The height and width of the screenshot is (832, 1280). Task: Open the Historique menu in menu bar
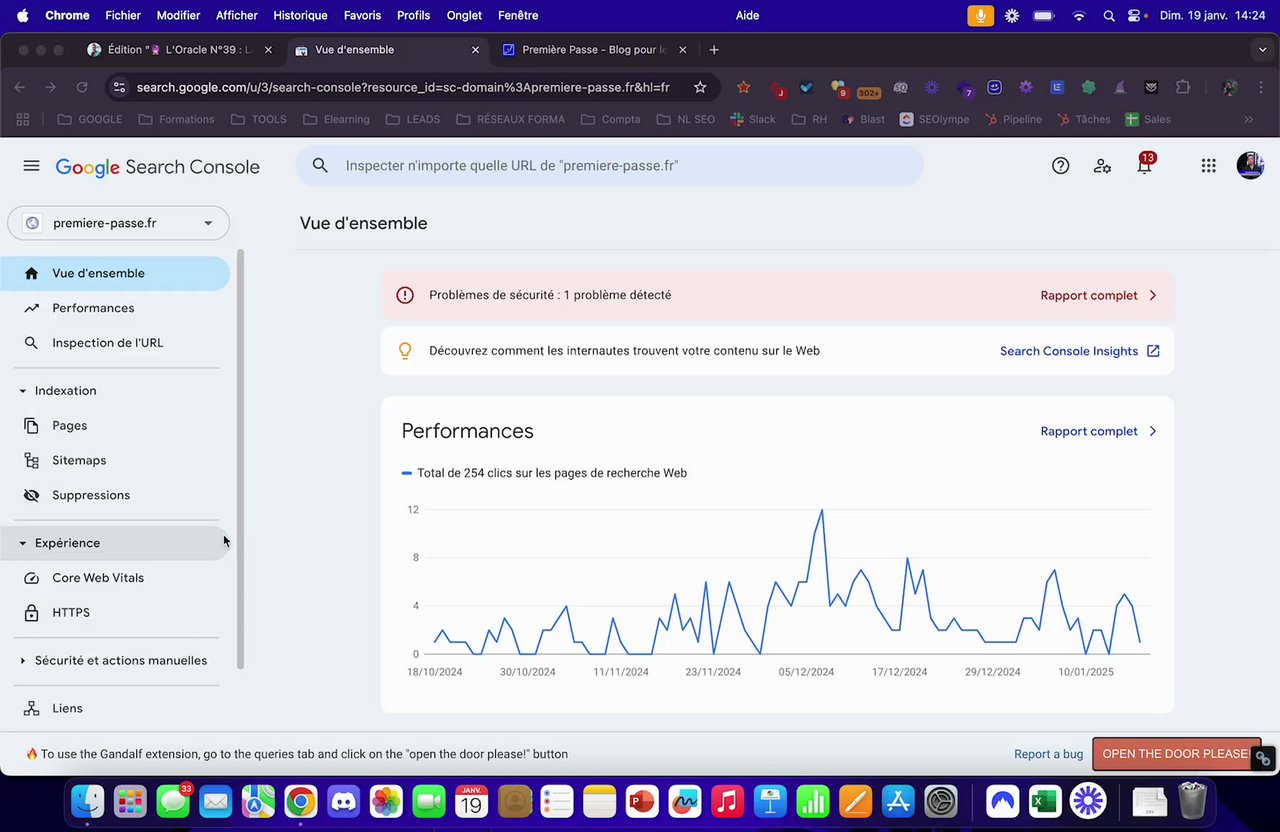(x=300, y=16)
